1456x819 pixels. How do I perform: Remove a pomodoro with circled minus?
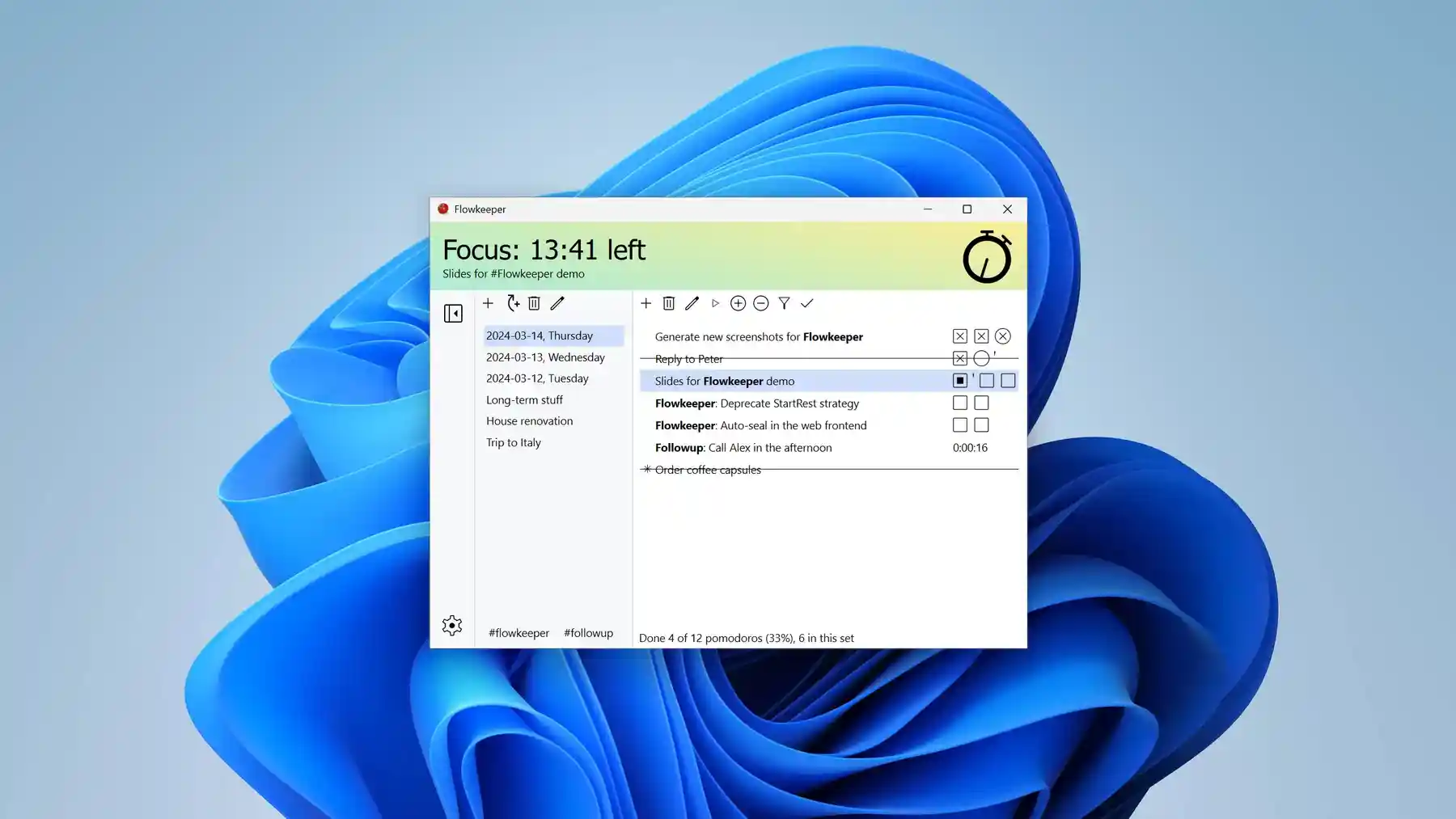[x=760, y=303]
